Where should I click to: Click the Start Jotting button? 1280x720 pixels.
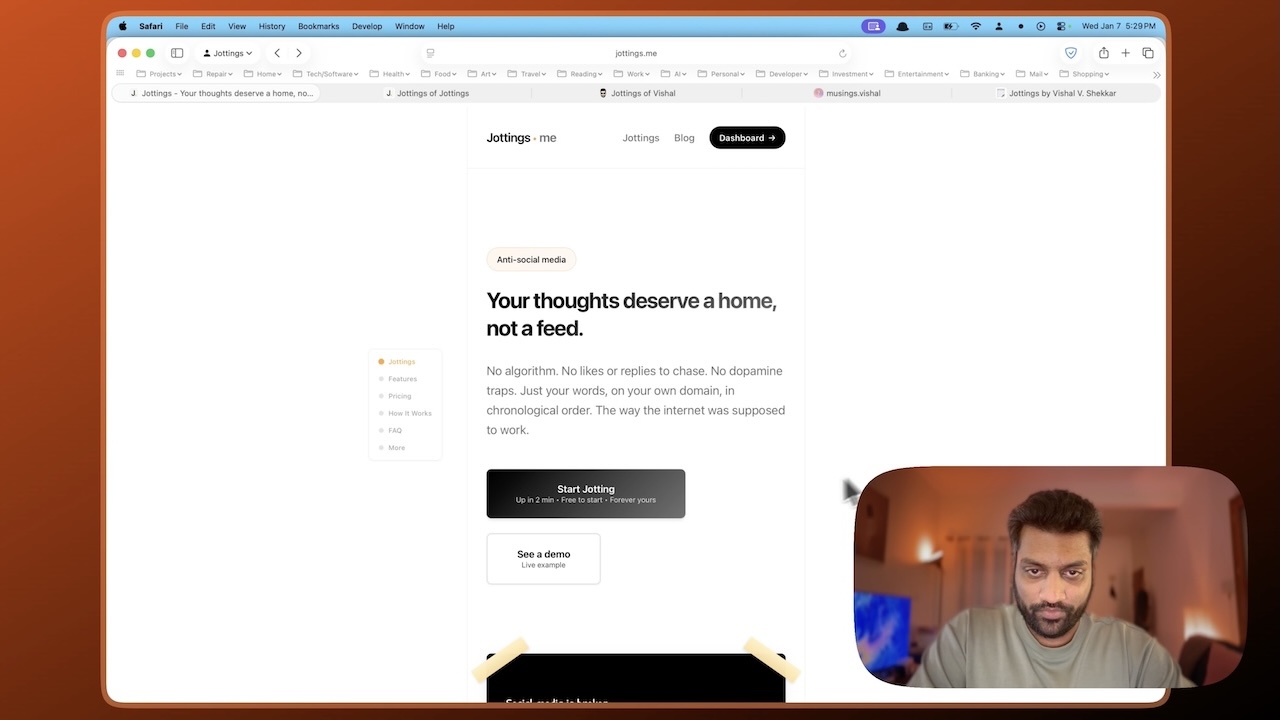pos(585,493)
